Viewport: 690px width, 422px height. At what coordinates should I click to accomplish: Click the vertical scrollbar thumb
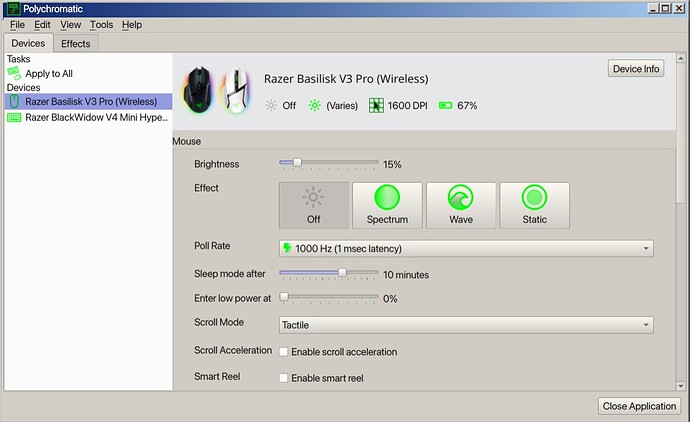(x=681, y=133)
